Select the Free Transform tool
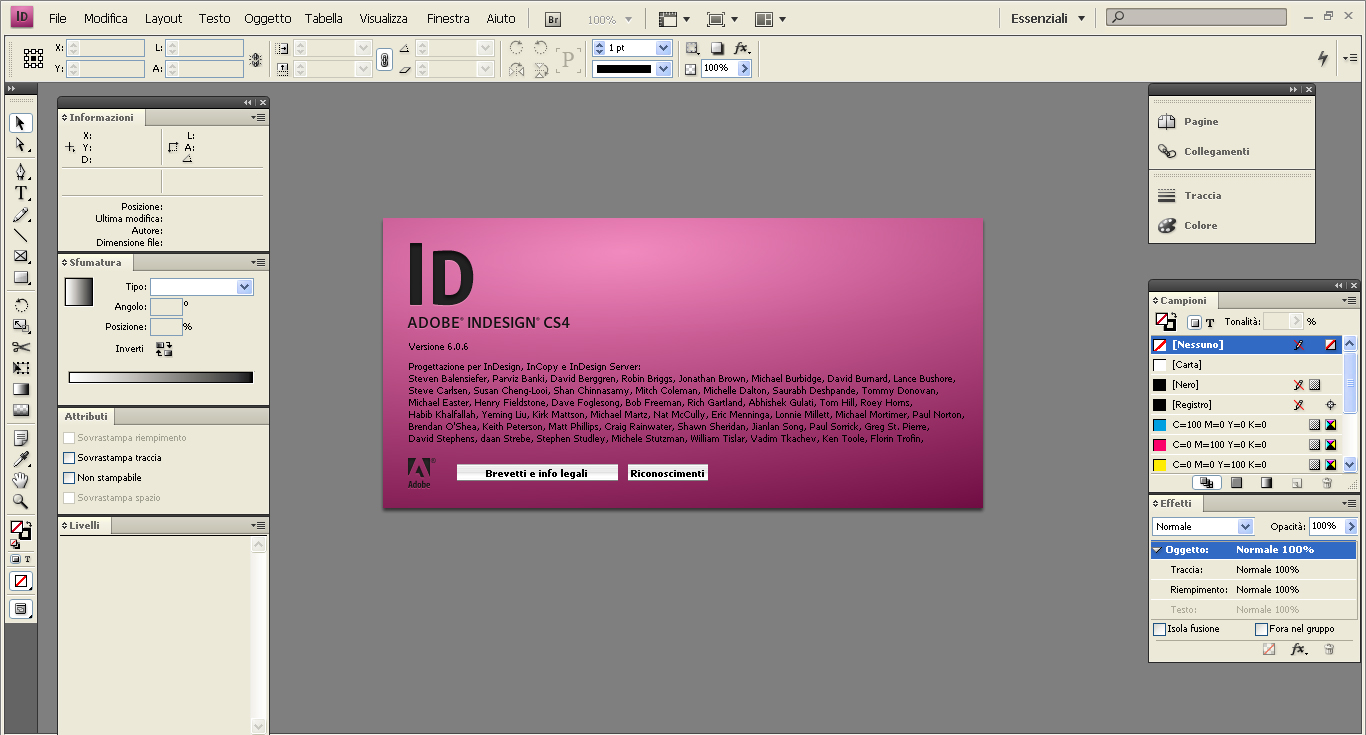Image resolution: width=1366 pixels, height=735 pixels. tap(21, 368)
